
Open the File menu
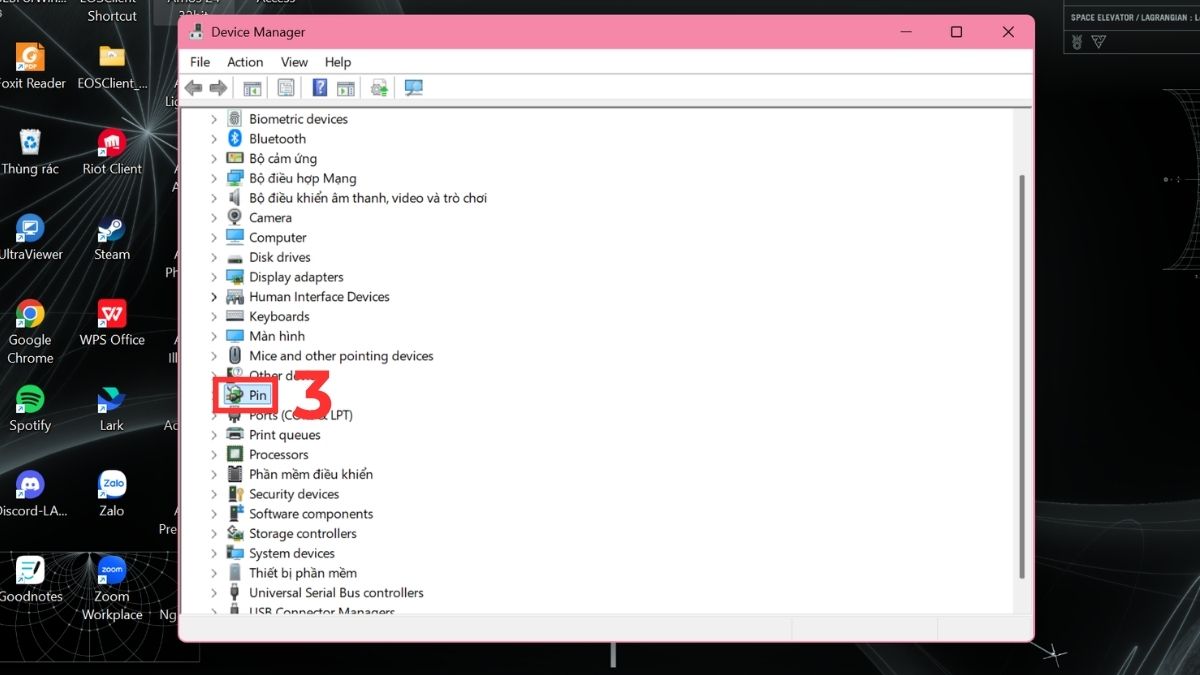199,61
